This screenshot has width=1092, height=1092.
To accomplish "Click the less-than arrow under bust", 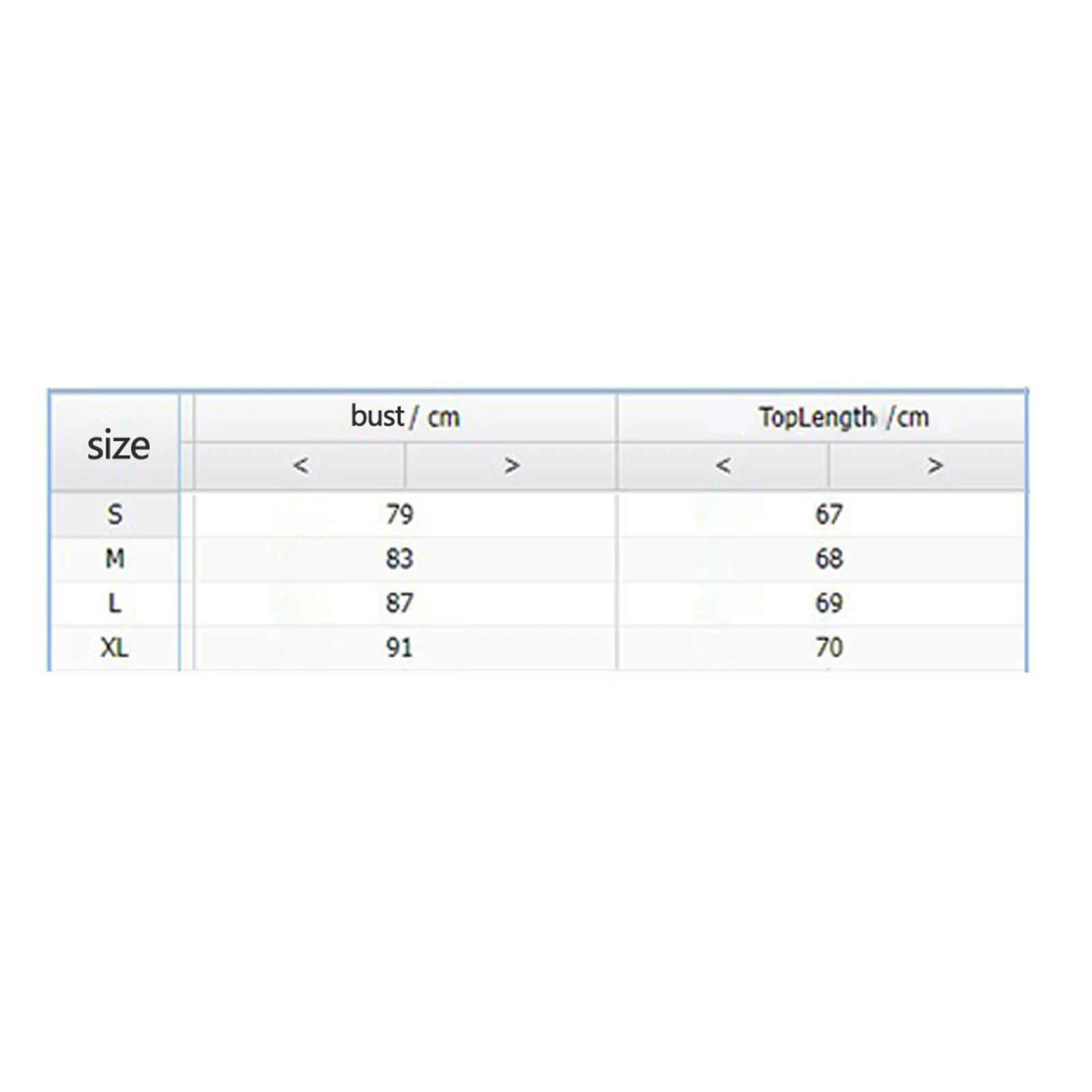I will (301, 466).
